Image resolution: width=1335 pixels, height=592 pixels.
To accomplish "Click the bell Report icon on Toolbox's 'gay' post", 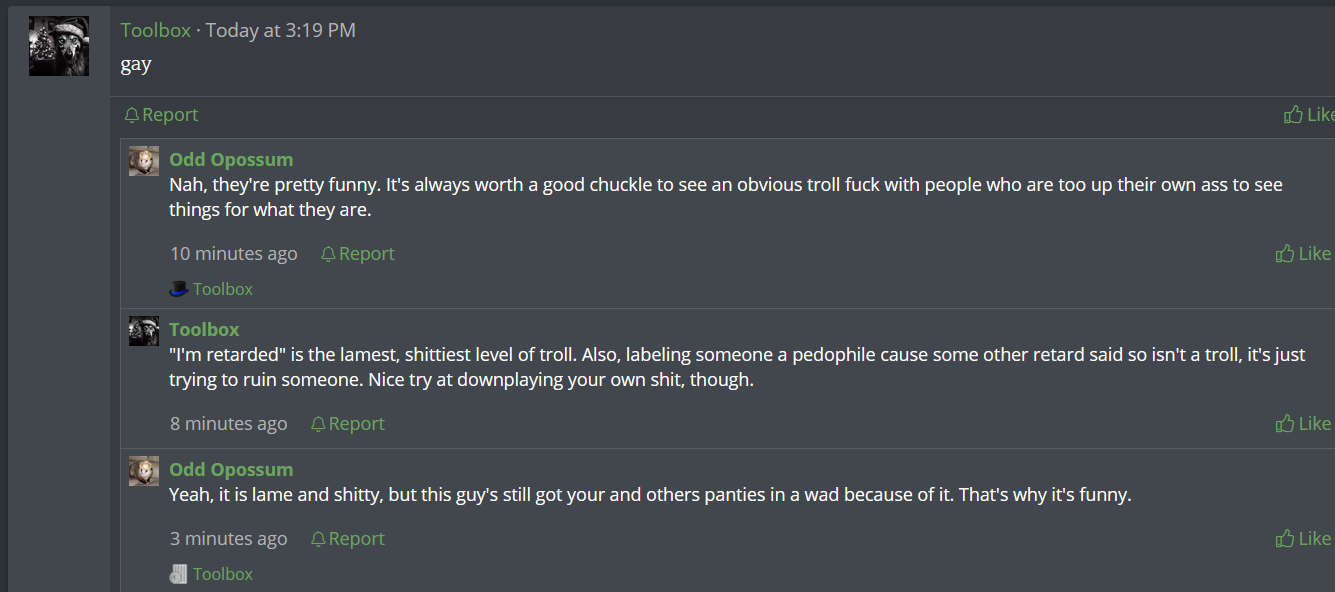I will [131, 115].
